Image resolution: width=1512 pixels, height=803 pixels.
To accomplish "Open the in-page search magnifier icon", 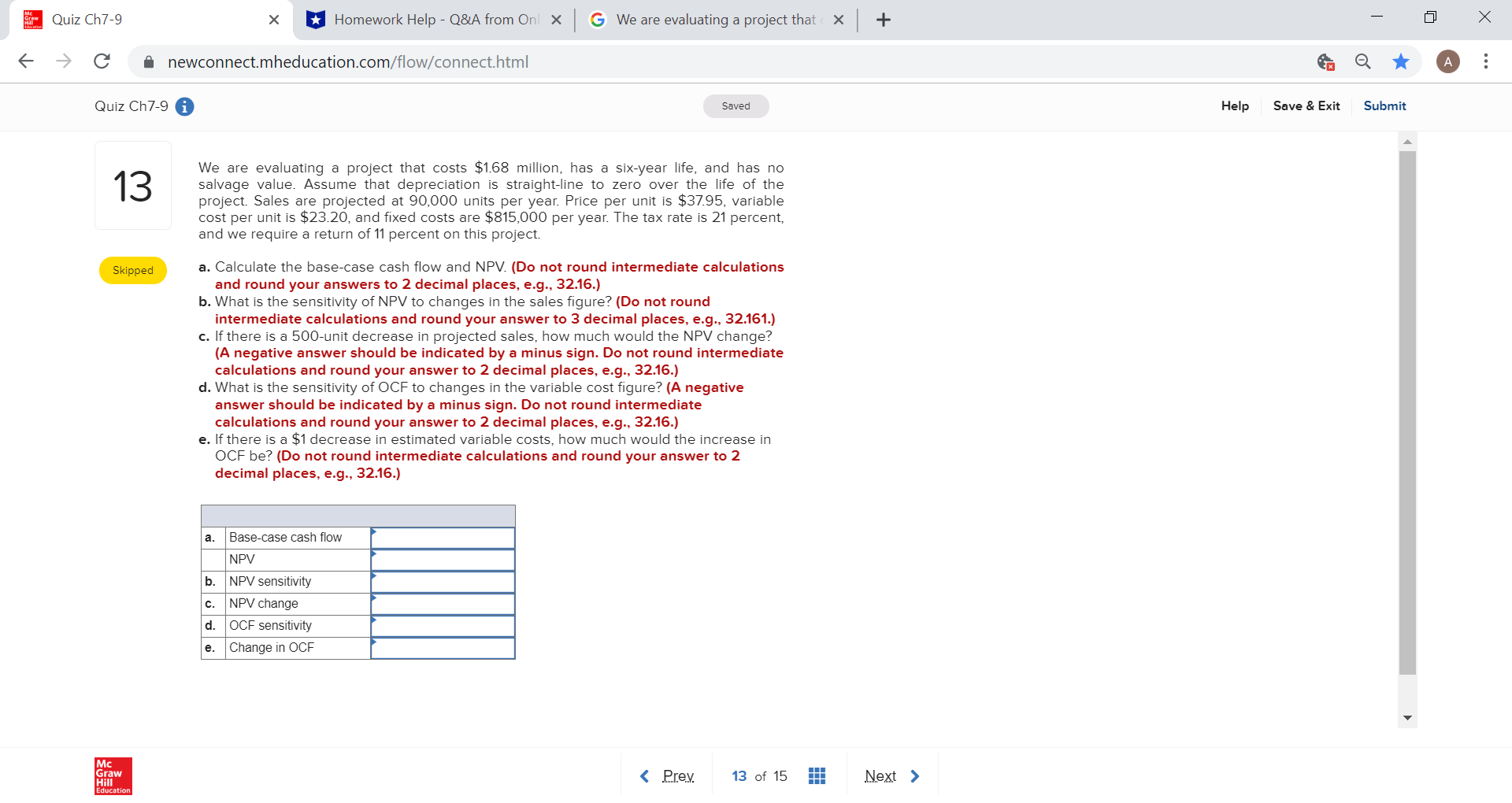I will tap(1362, 61).
